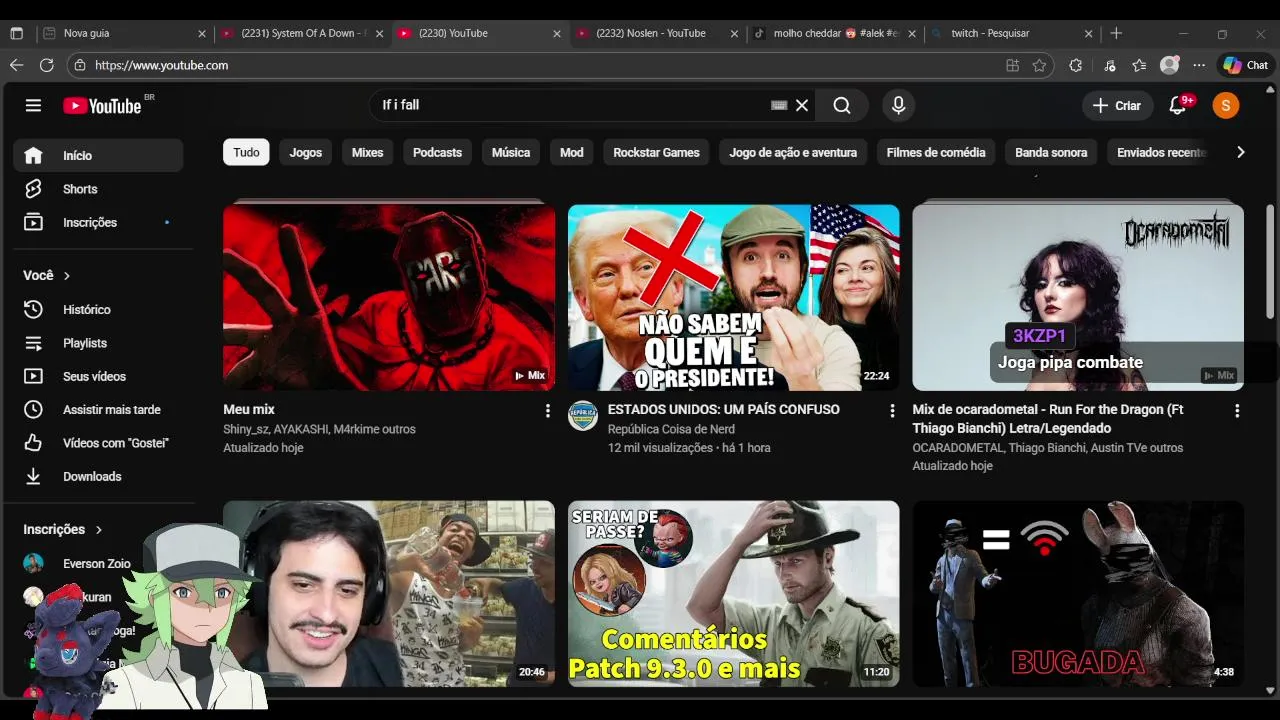This screenshot has width=1280, height=720.
Task: Open browser settings three-dot menu
Action: point(1201,65)
